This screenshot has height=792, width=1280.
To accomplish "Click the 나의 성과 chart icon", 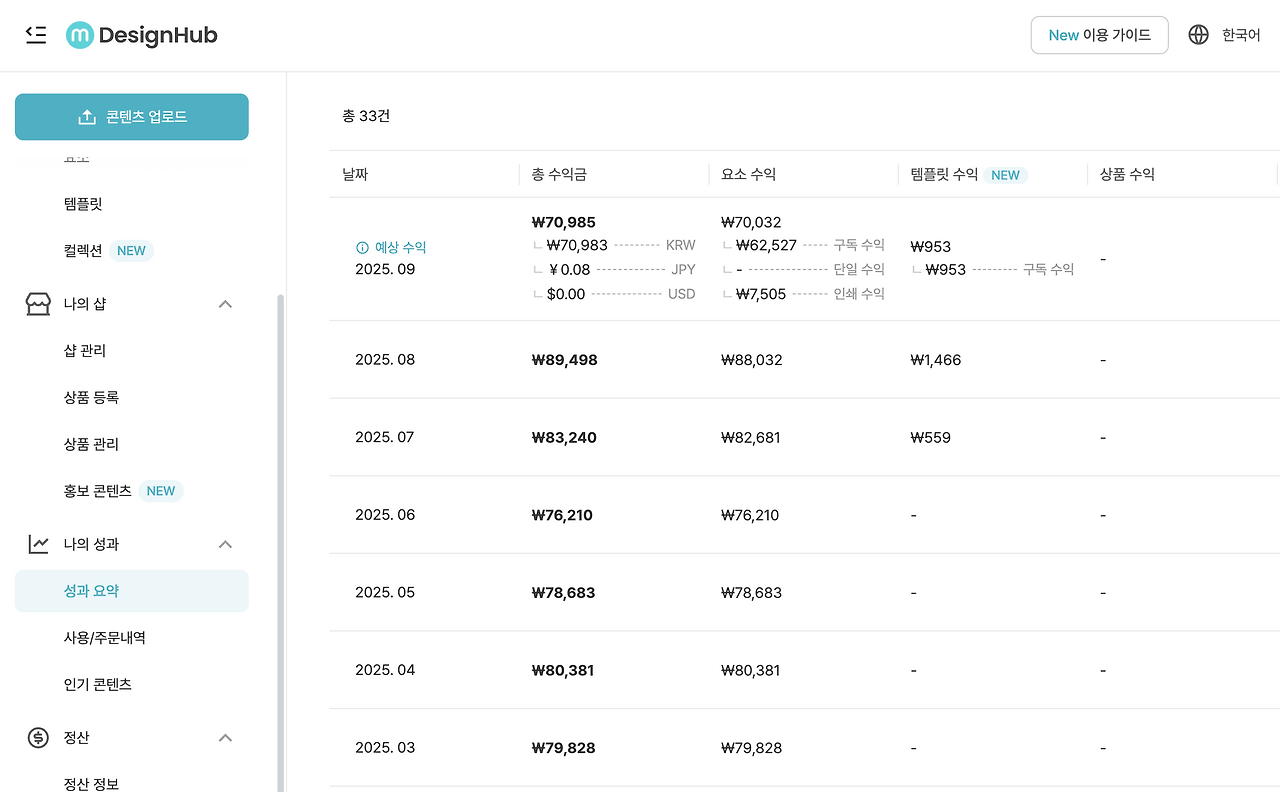I will 38,544.
